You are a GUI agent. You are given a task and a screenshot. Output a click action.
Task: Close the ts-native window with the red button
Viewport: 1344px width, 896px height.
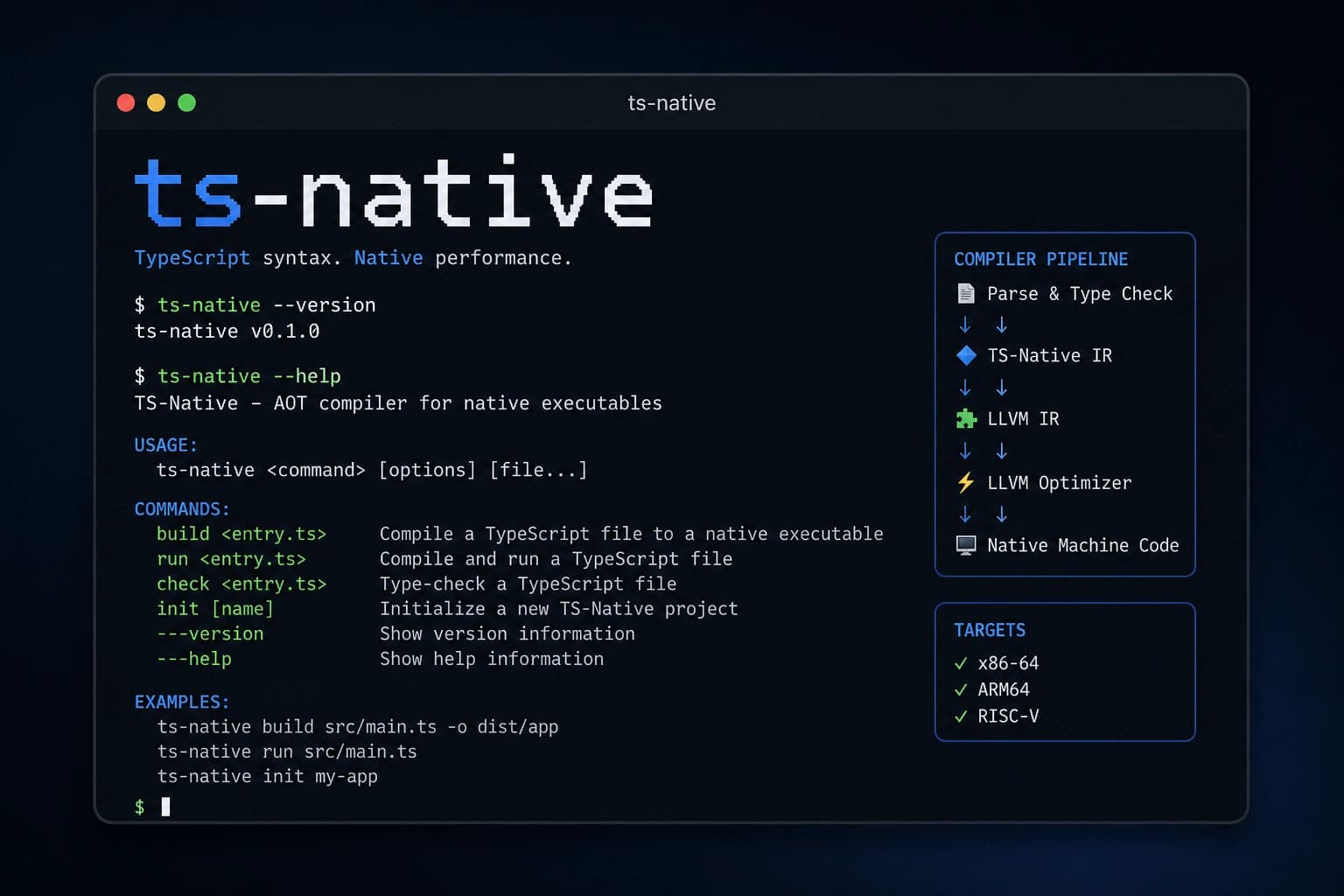pyautogui.click(x=126, y=102)
